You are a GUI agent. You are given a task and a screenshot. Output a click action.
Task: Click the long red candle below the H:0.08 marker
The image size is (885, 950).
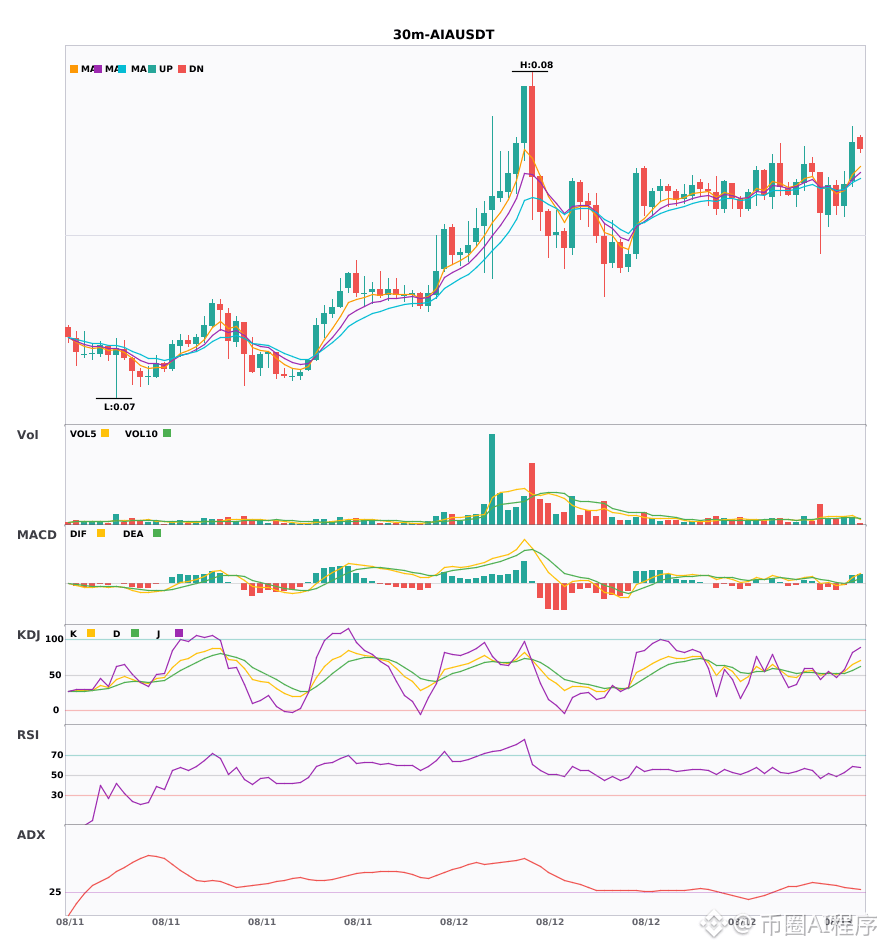[532, 130]
